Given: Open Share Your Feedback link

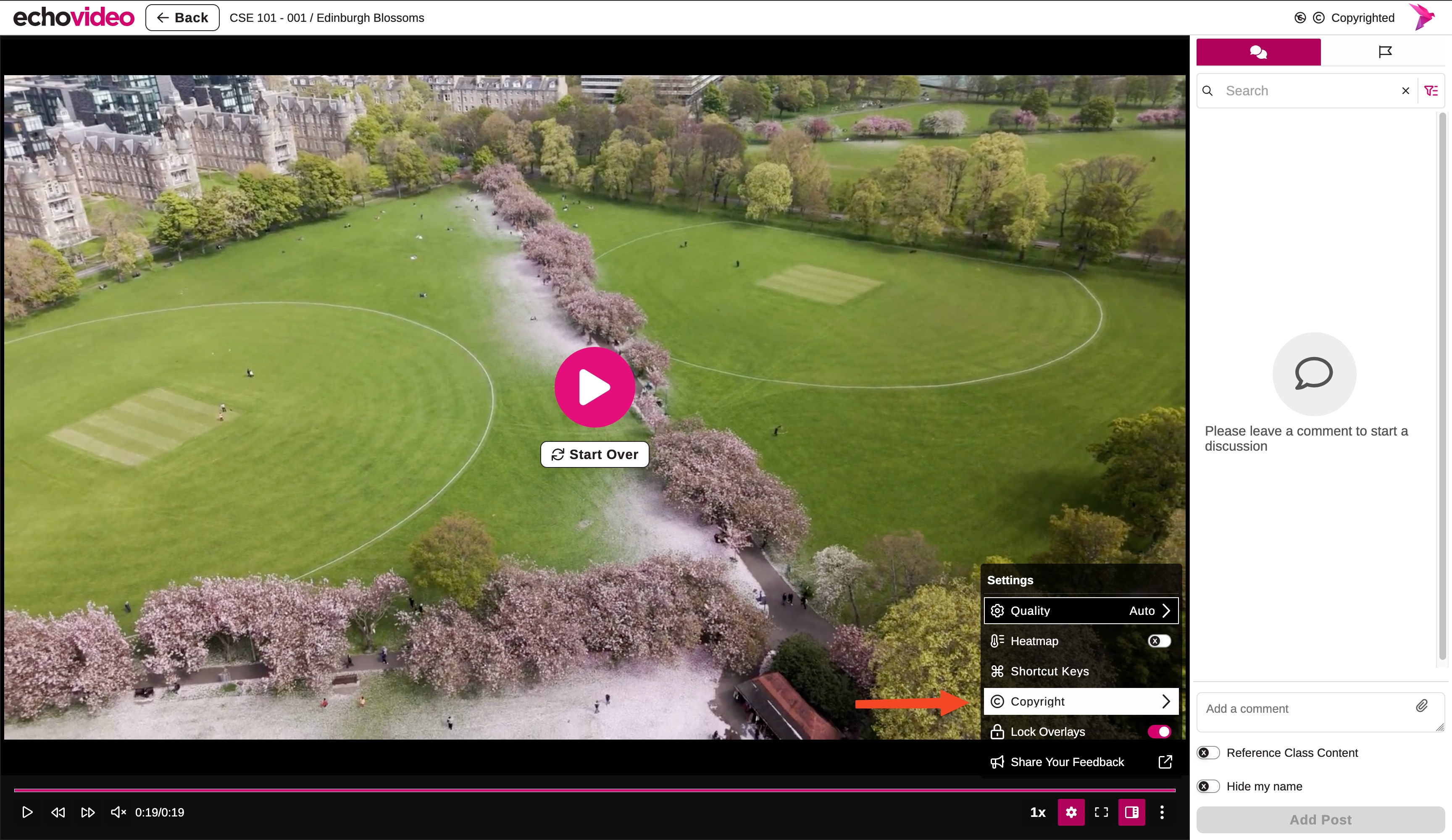Looking at the screenshot, I should click(x=1081, y=762).
